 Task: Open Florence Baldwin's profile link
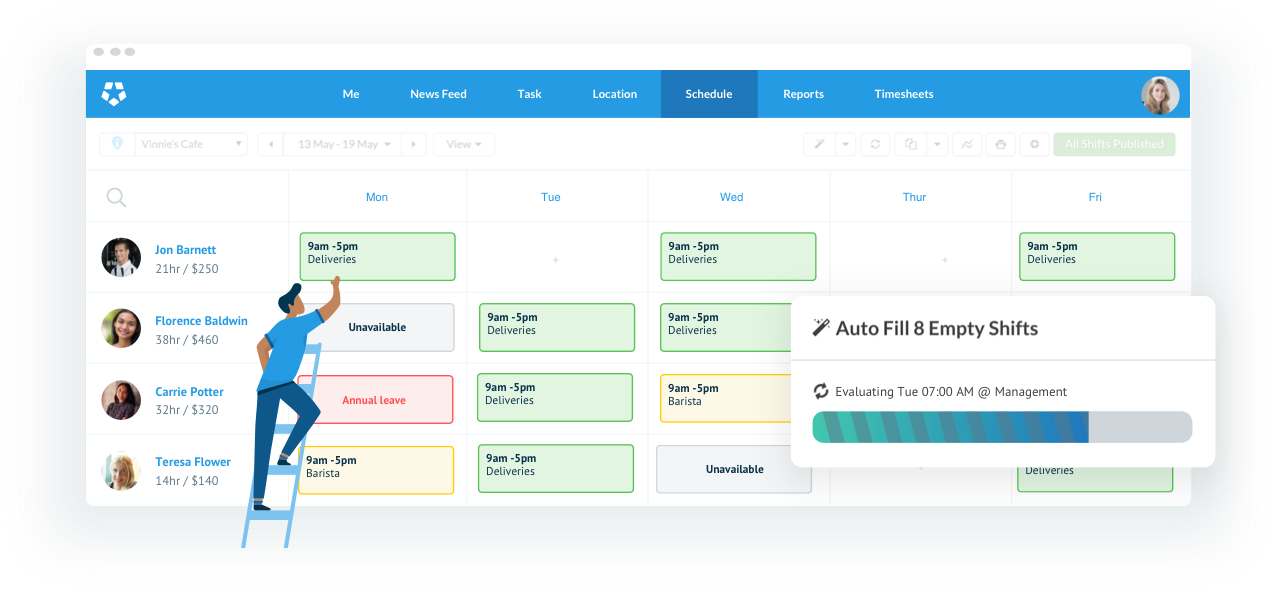point(201,321)
